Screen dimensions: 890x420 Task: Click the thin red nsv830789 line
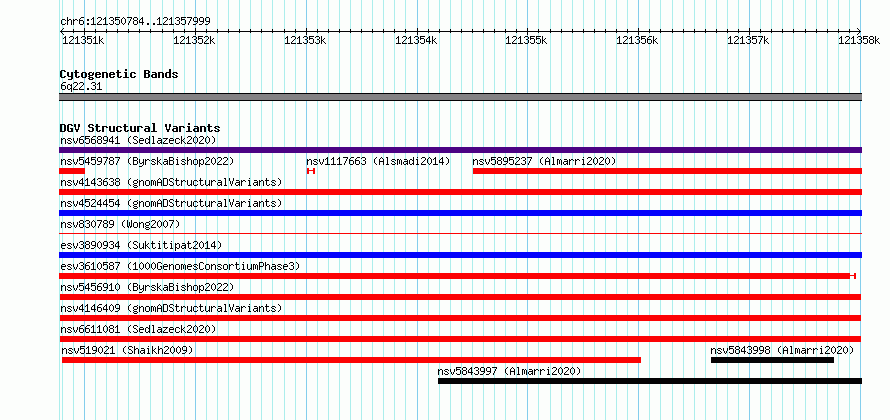point(460,233)
